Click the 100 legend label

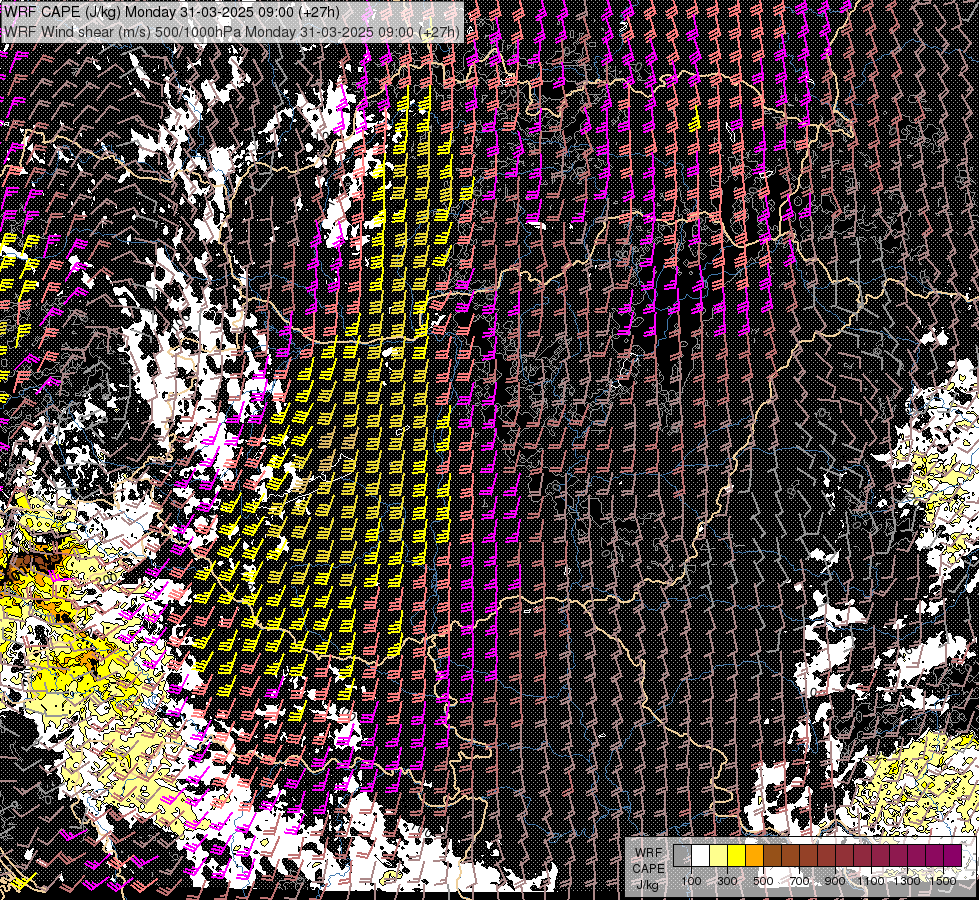coord(691,881)
